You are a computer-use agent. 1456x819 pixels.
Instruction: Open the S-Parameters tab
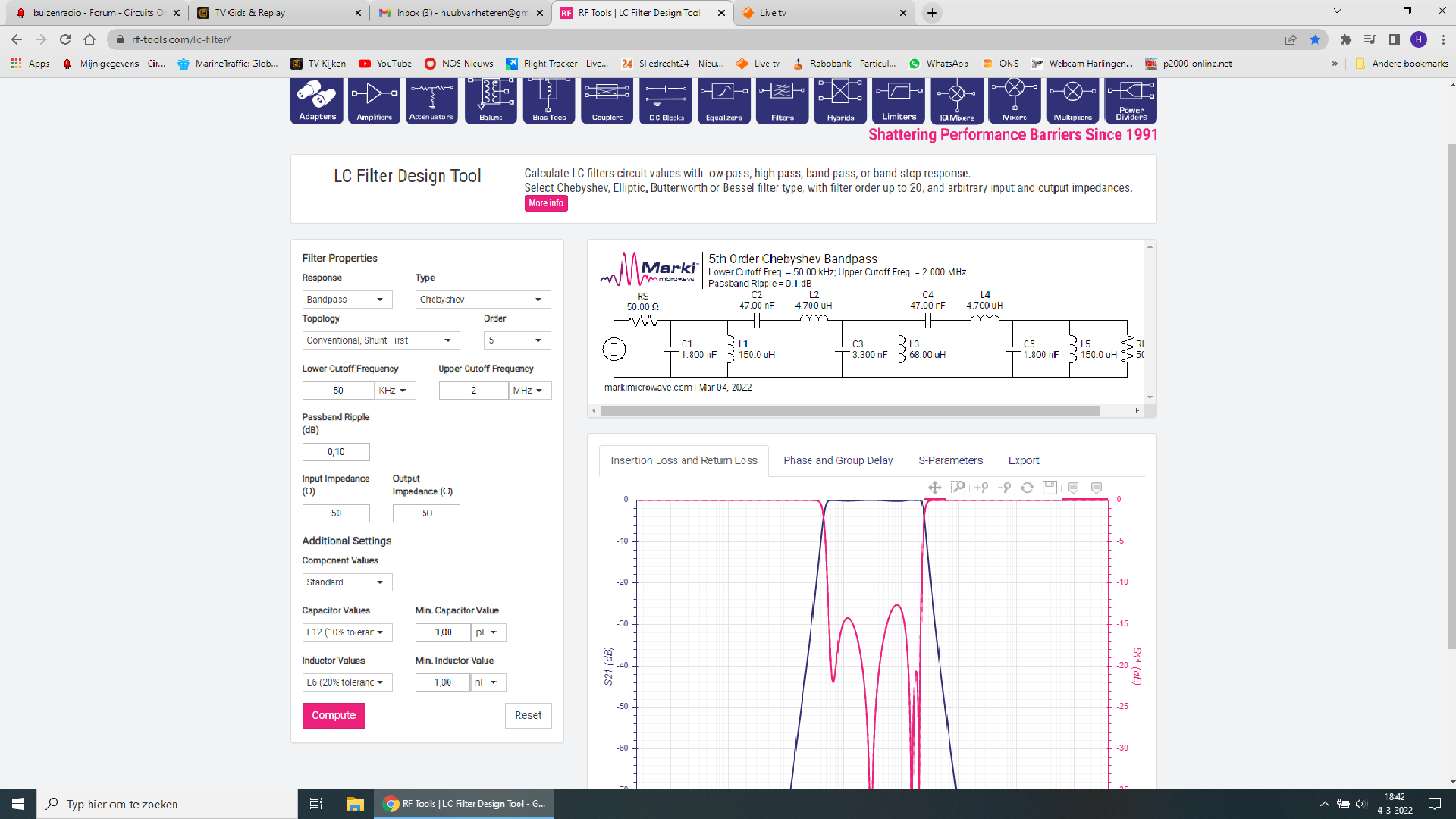click(x=950, y=460)
